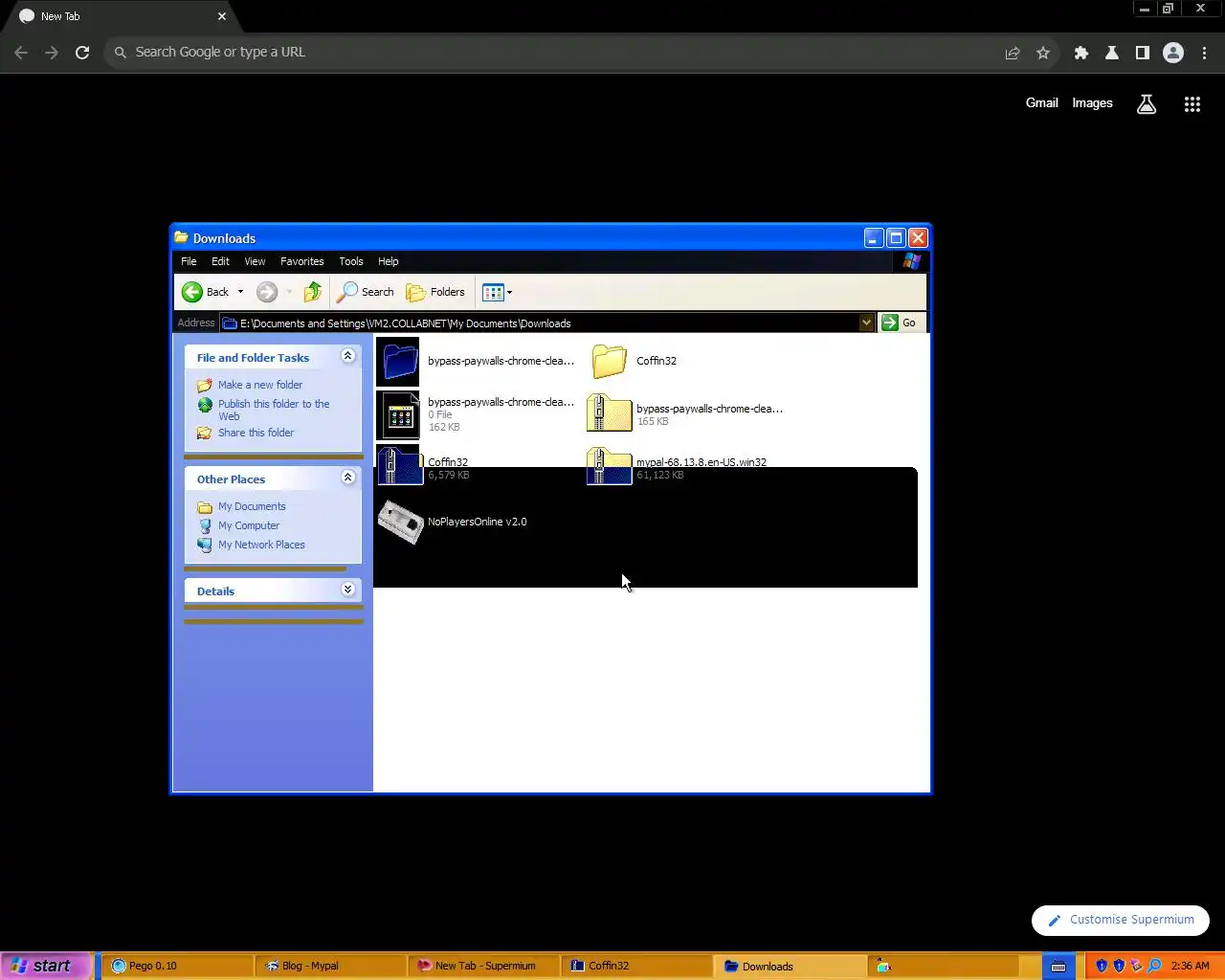Click the magnifier icon in system tray

1154,966
